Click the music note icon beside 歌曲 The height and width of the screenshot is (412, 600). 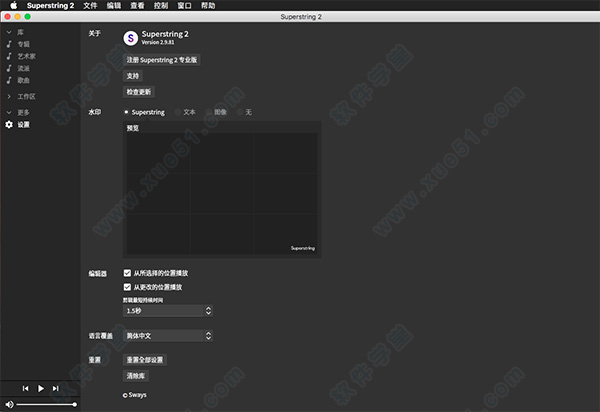[x=9, y=80]
